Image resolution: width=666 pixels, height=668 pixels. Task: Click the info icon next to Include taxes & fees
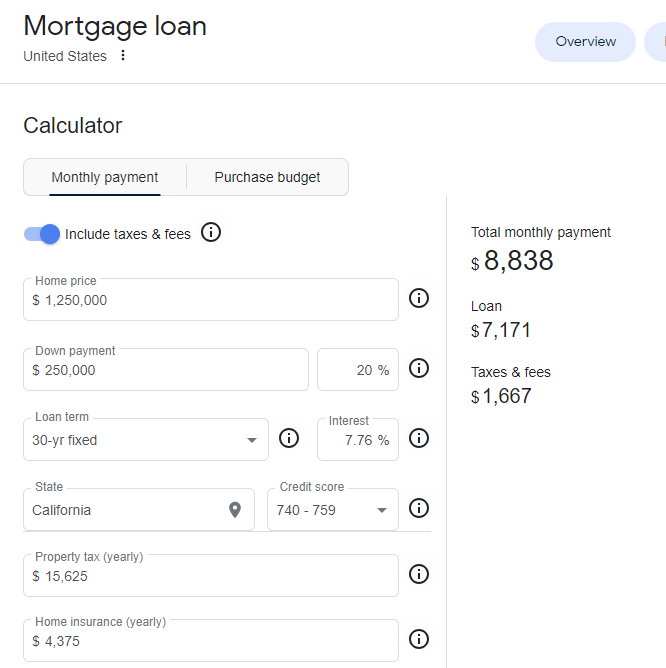[211, 233]
